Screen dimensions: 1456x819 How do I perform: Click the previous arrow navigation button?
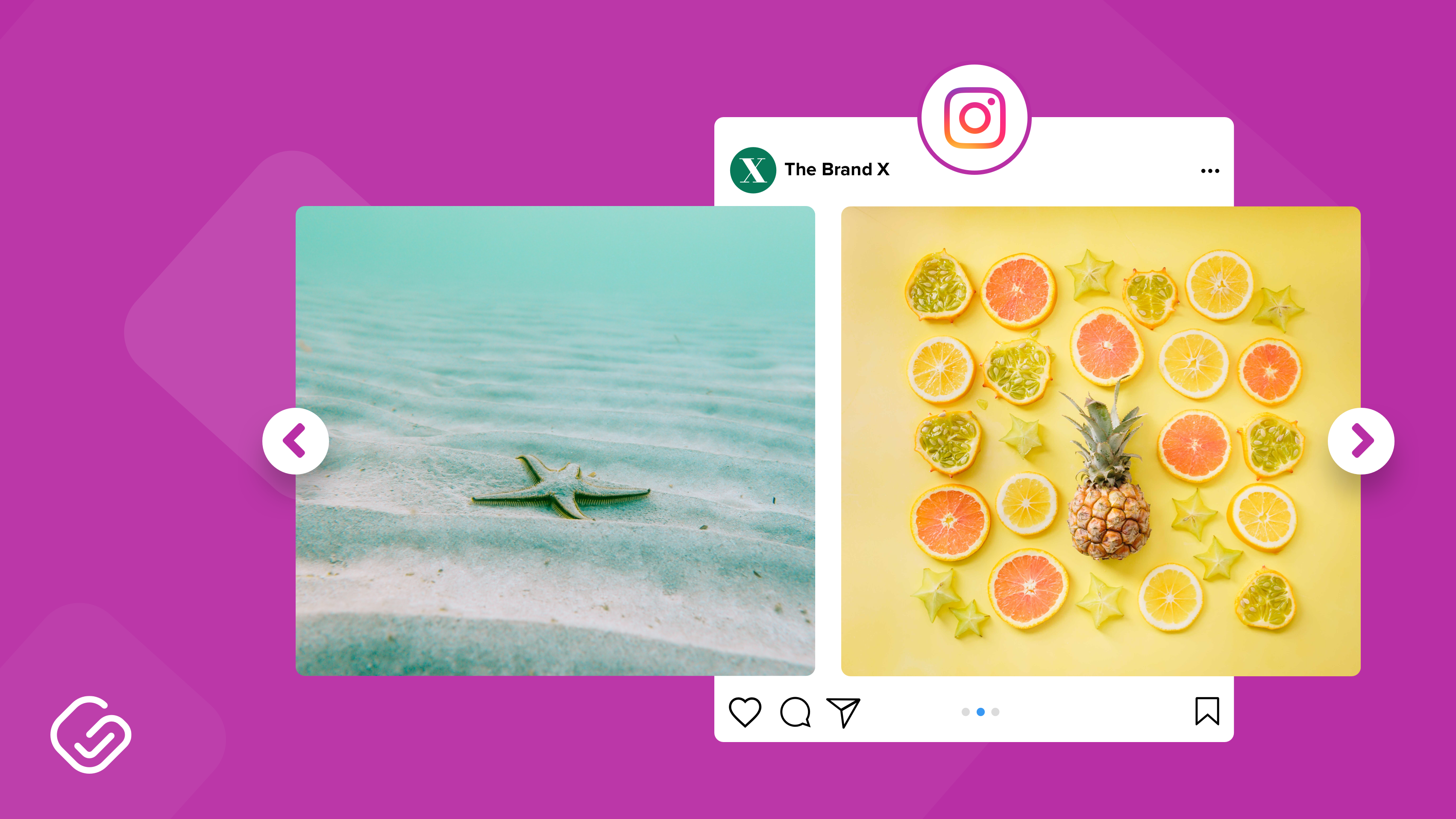(297, 441)
